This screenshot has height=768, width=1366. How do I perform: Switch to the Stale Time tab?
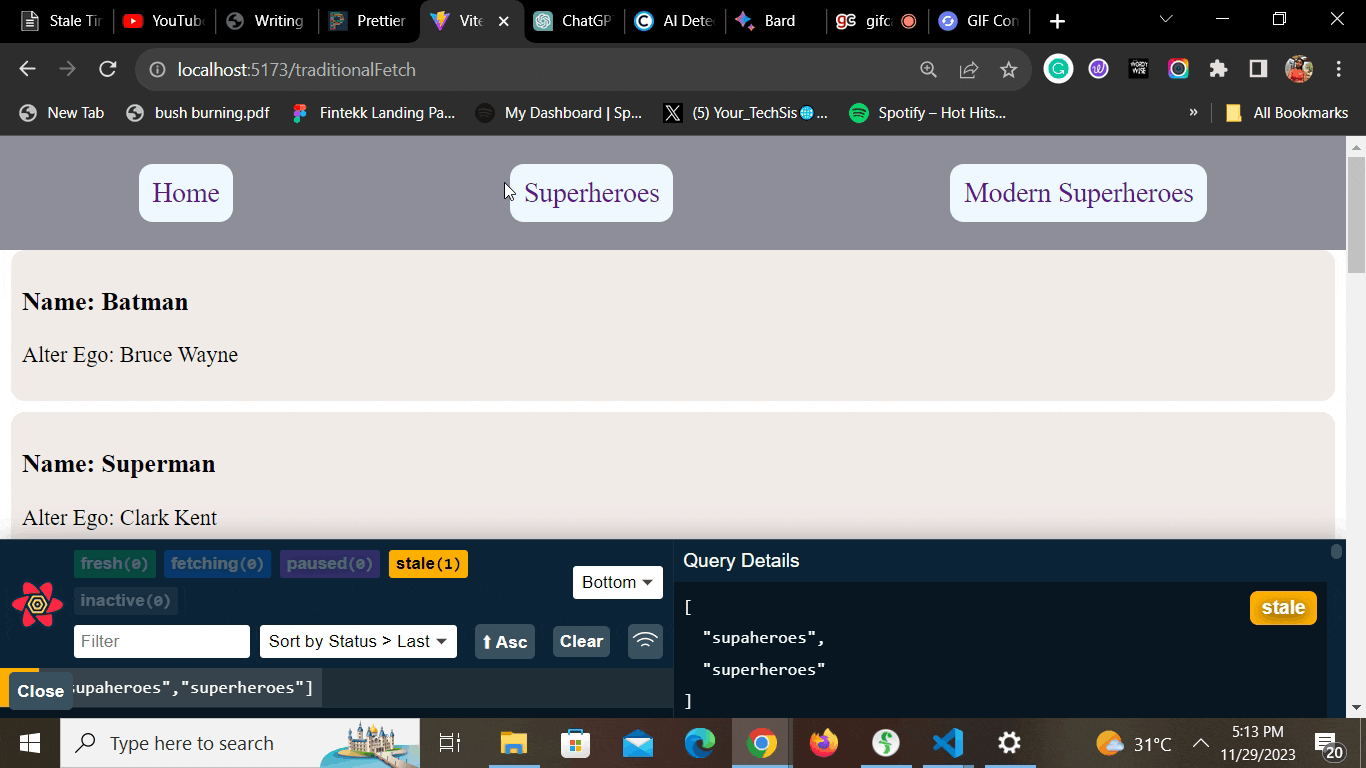pos(61,21)
